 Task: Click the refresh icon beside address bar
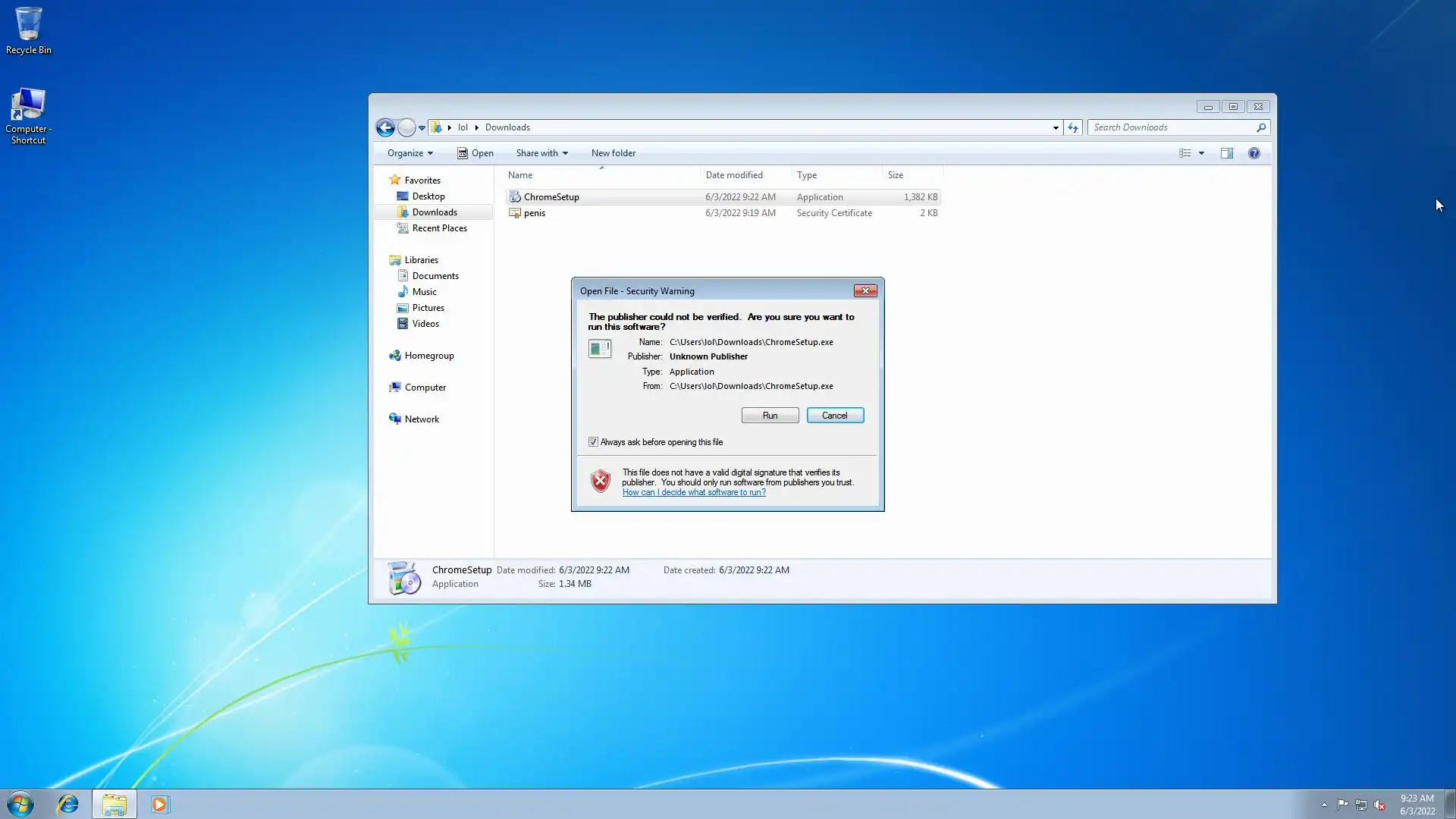1073,127
